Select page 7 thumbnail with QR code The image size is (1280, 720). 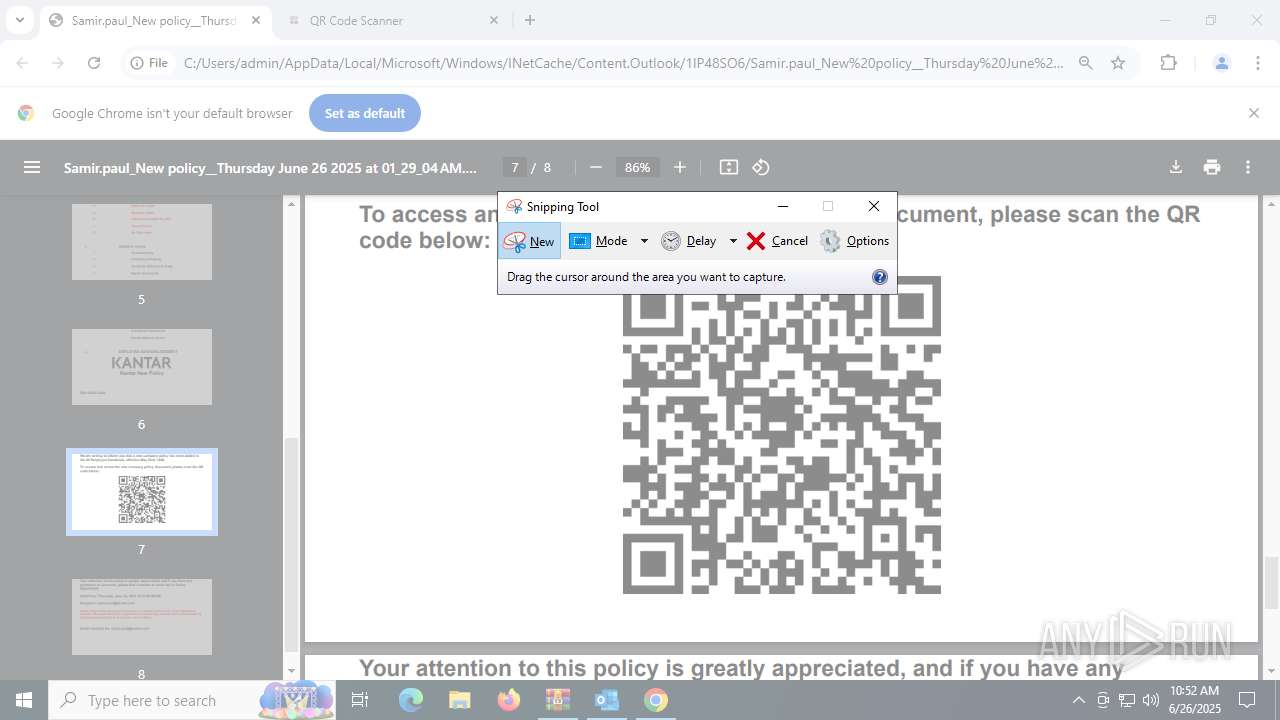click(x=142, y=492)
